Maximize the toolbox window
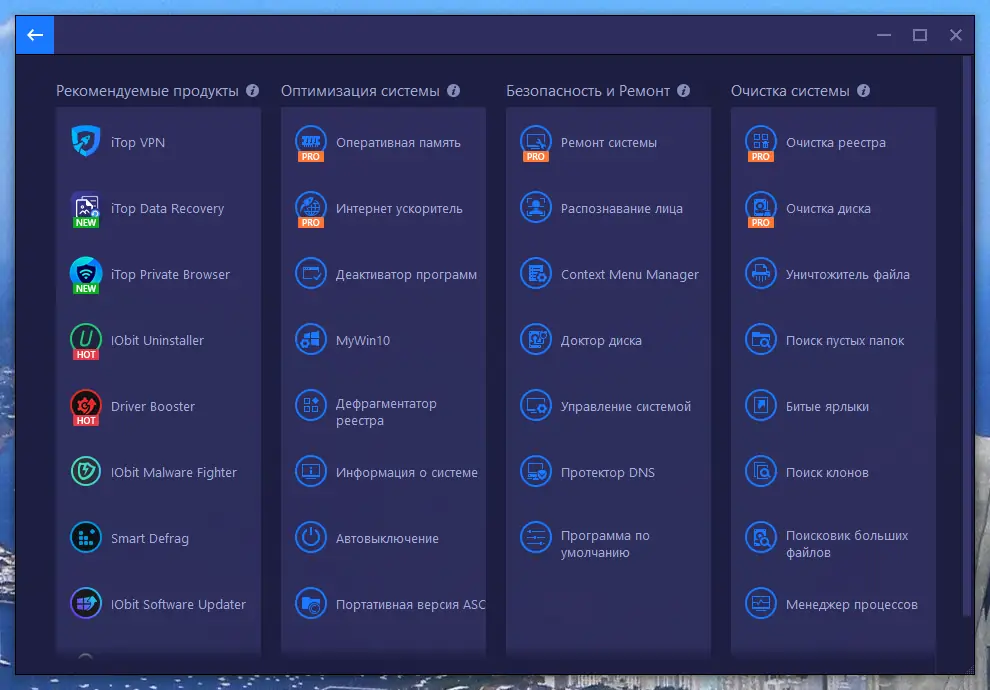Viewport: 990px width, 690px height. (x=920, y=35)
